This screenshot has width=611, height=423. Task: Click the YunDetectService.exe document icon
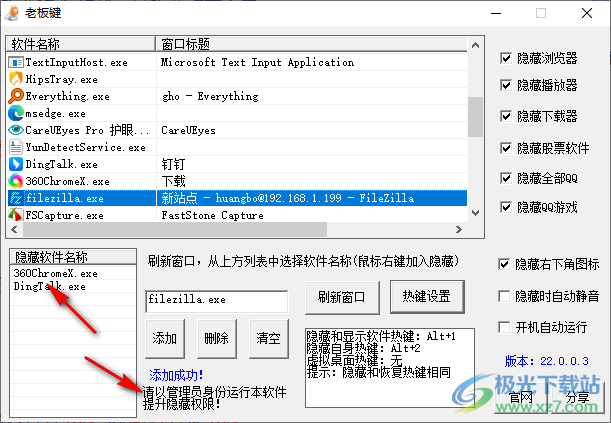click(16, 147)
